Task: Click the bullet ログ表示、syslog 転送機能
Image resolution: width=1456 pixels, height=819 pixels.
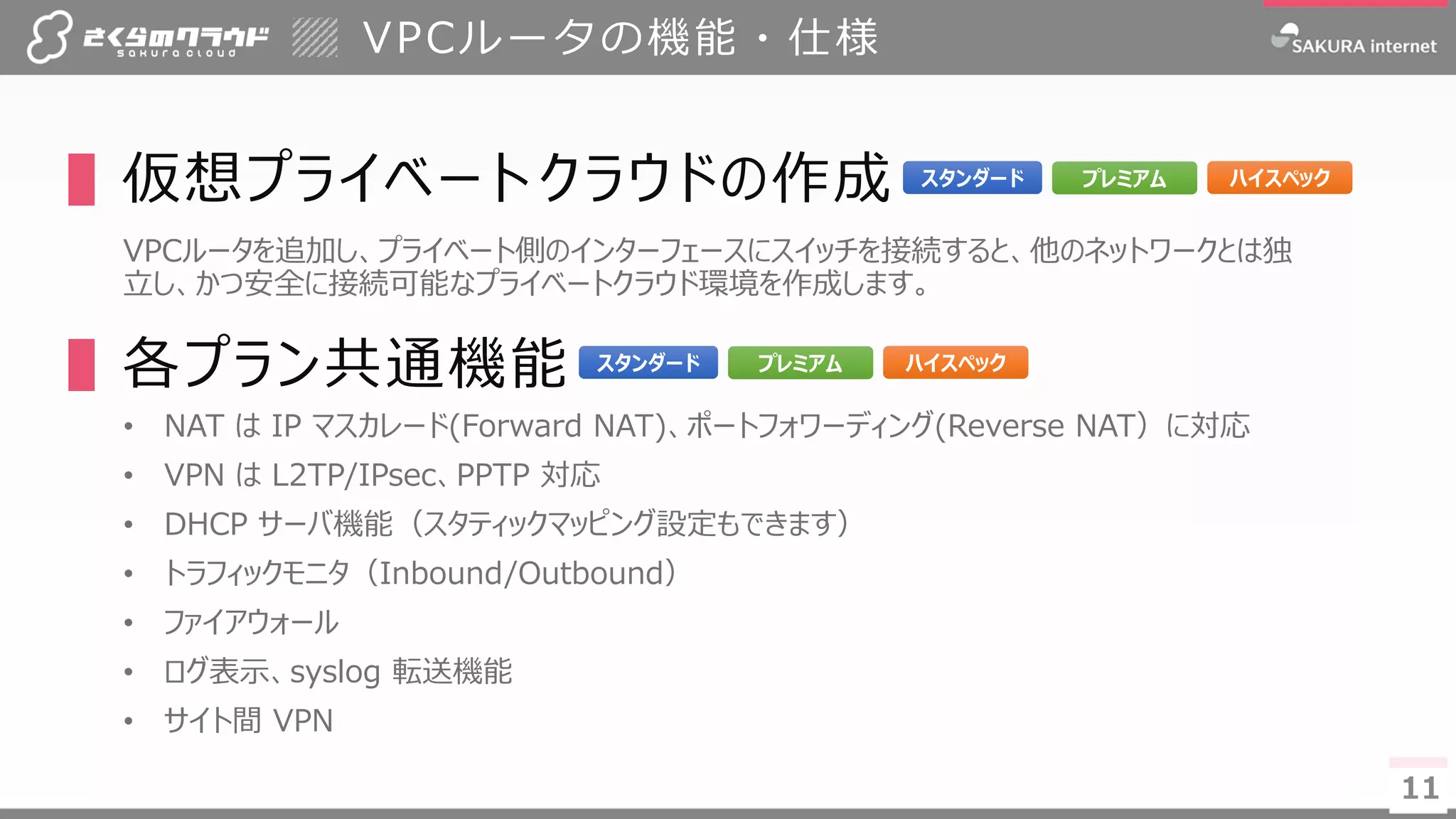Action: (x=338, y=672)
